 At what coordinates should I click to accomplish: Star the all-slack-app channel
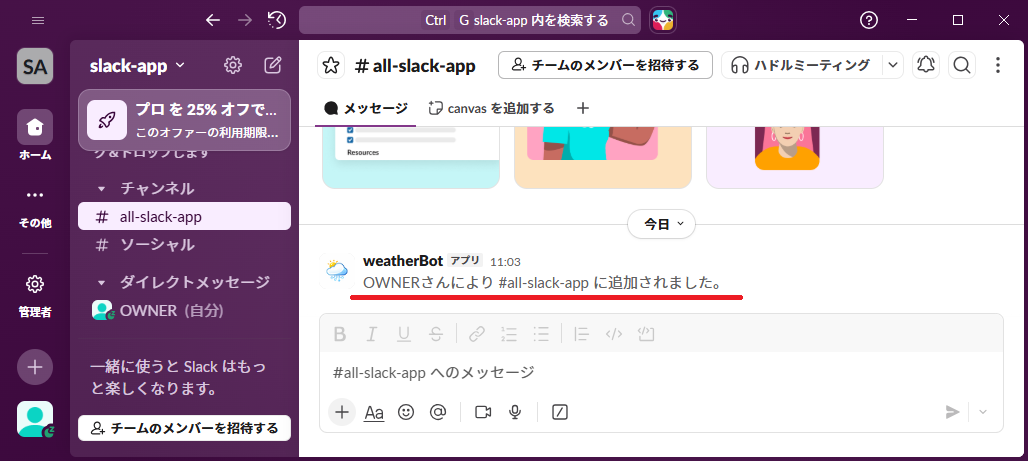point(331,66)
